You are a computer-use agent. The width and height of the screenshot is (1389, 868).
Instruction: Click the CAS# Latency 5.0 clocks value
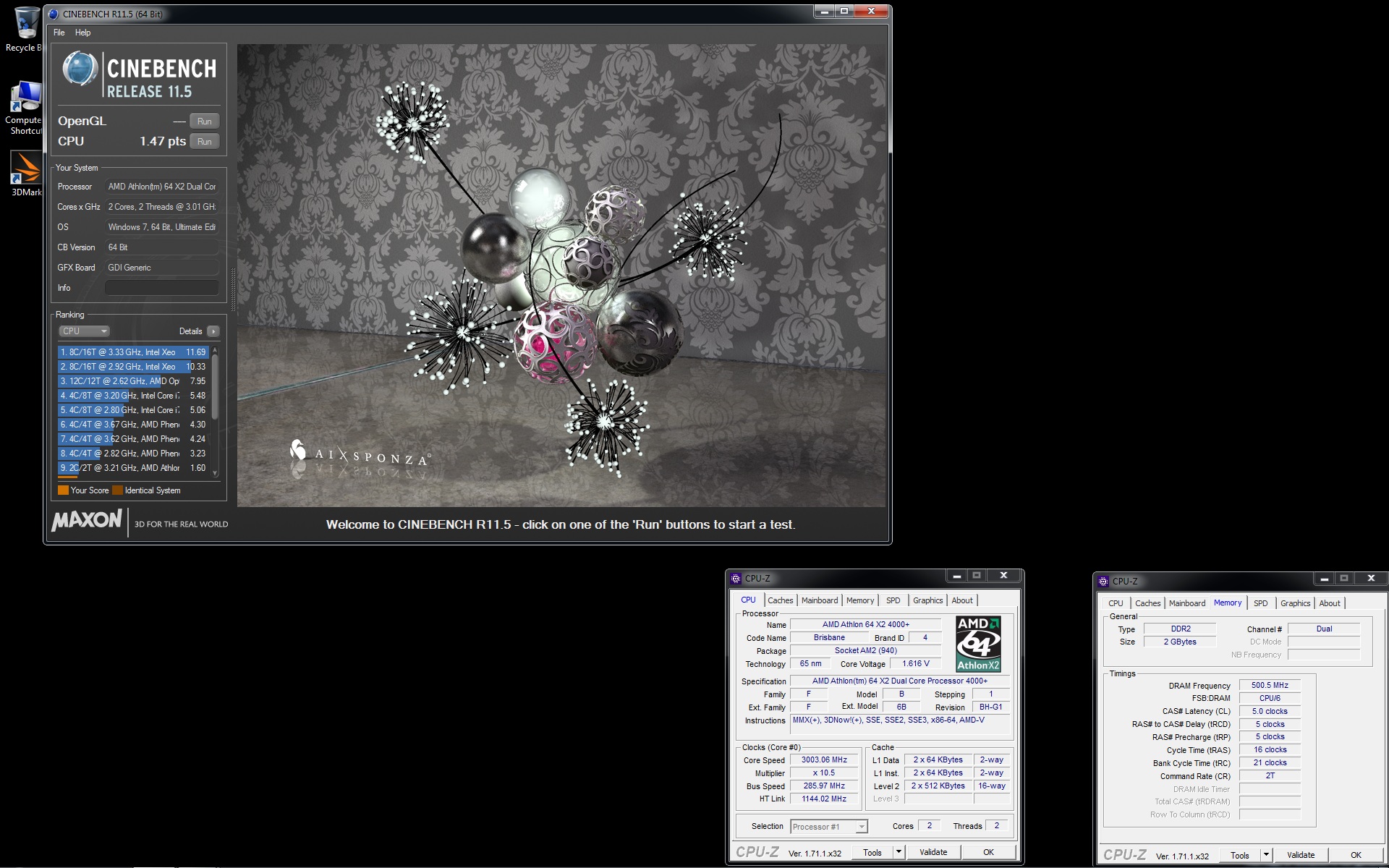[x=1270, y=712]
